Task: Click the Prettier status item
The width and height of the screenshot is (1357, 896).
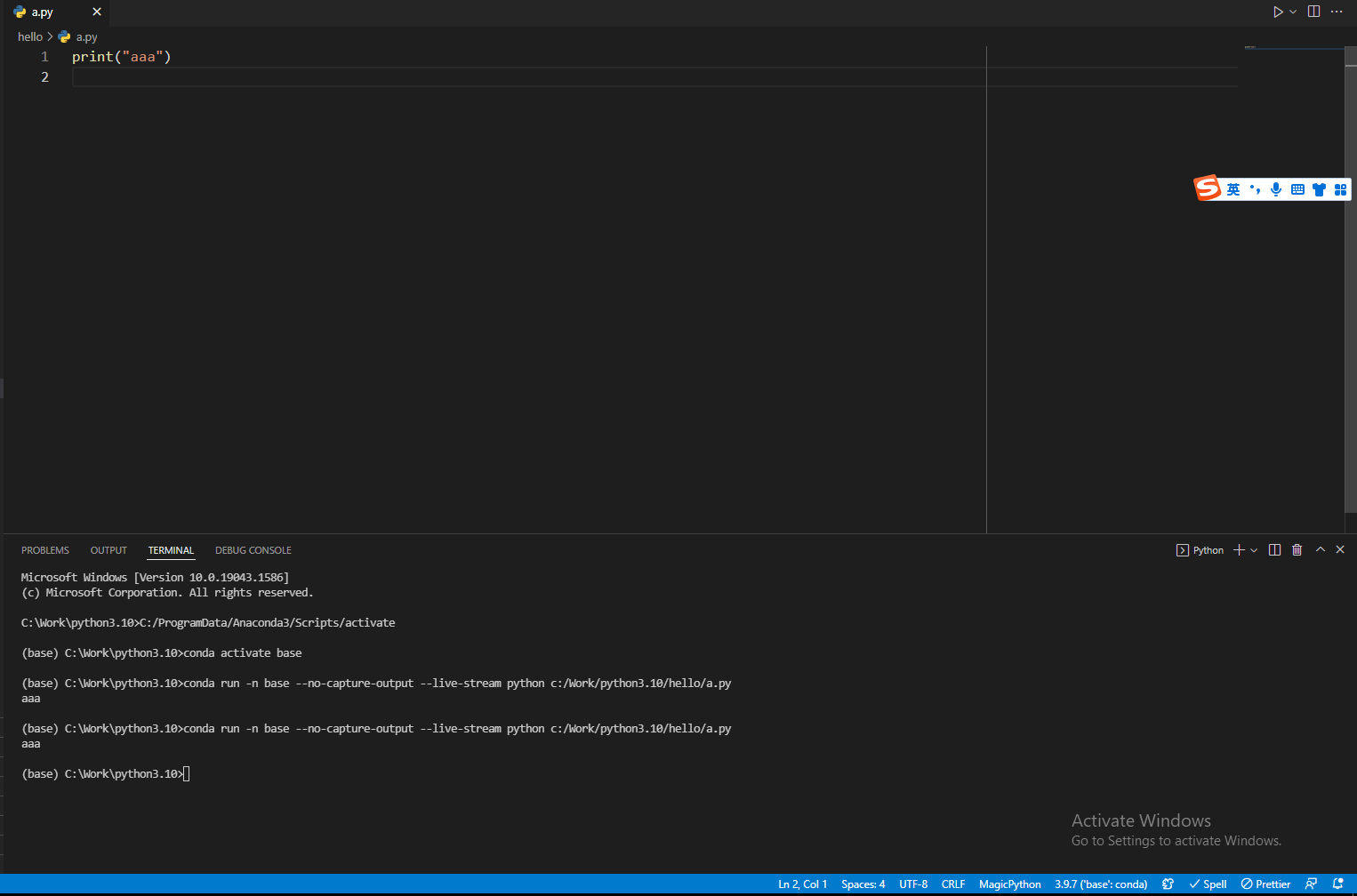Action: point(1265,884)
